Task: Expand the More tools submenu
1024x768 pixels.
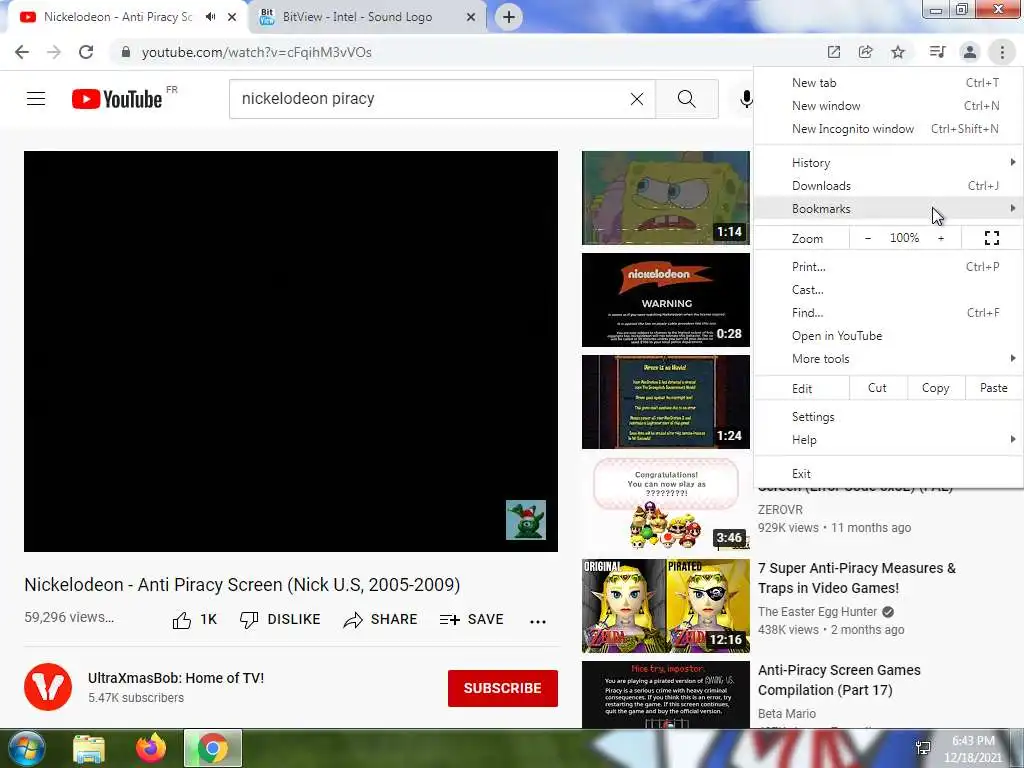Action: click(889, 359)
